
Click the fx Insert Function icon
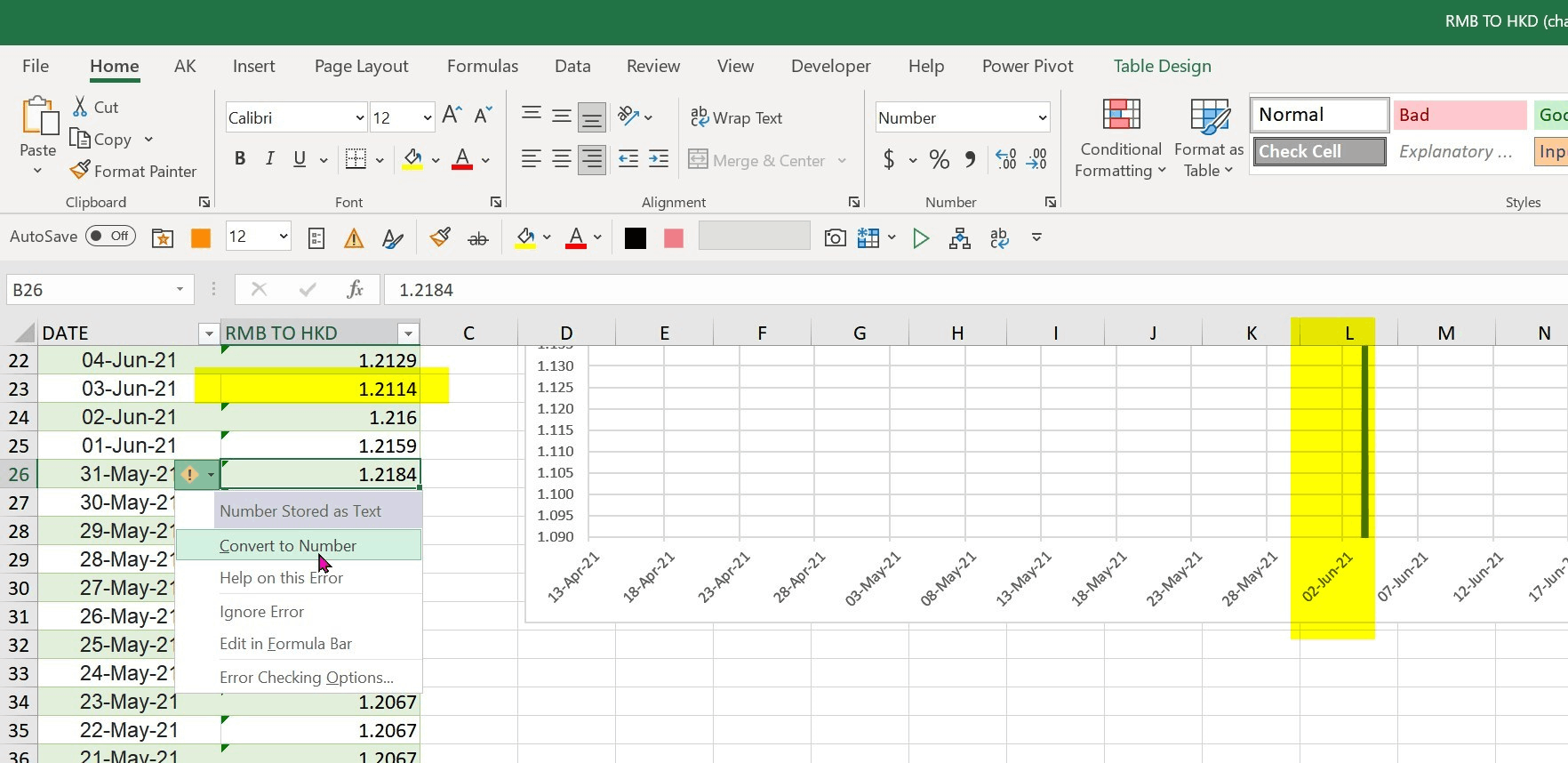pos(355,289)
